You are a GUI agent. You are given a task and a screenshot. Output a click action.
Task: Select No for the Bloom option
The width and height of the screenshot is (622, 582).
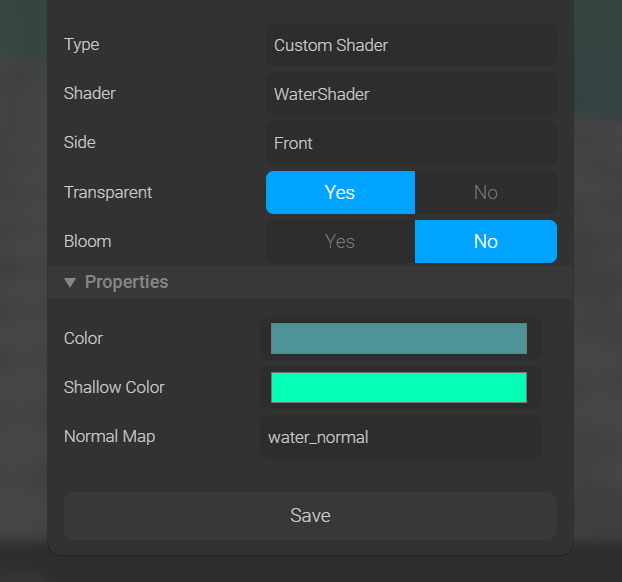pos(485,241)
